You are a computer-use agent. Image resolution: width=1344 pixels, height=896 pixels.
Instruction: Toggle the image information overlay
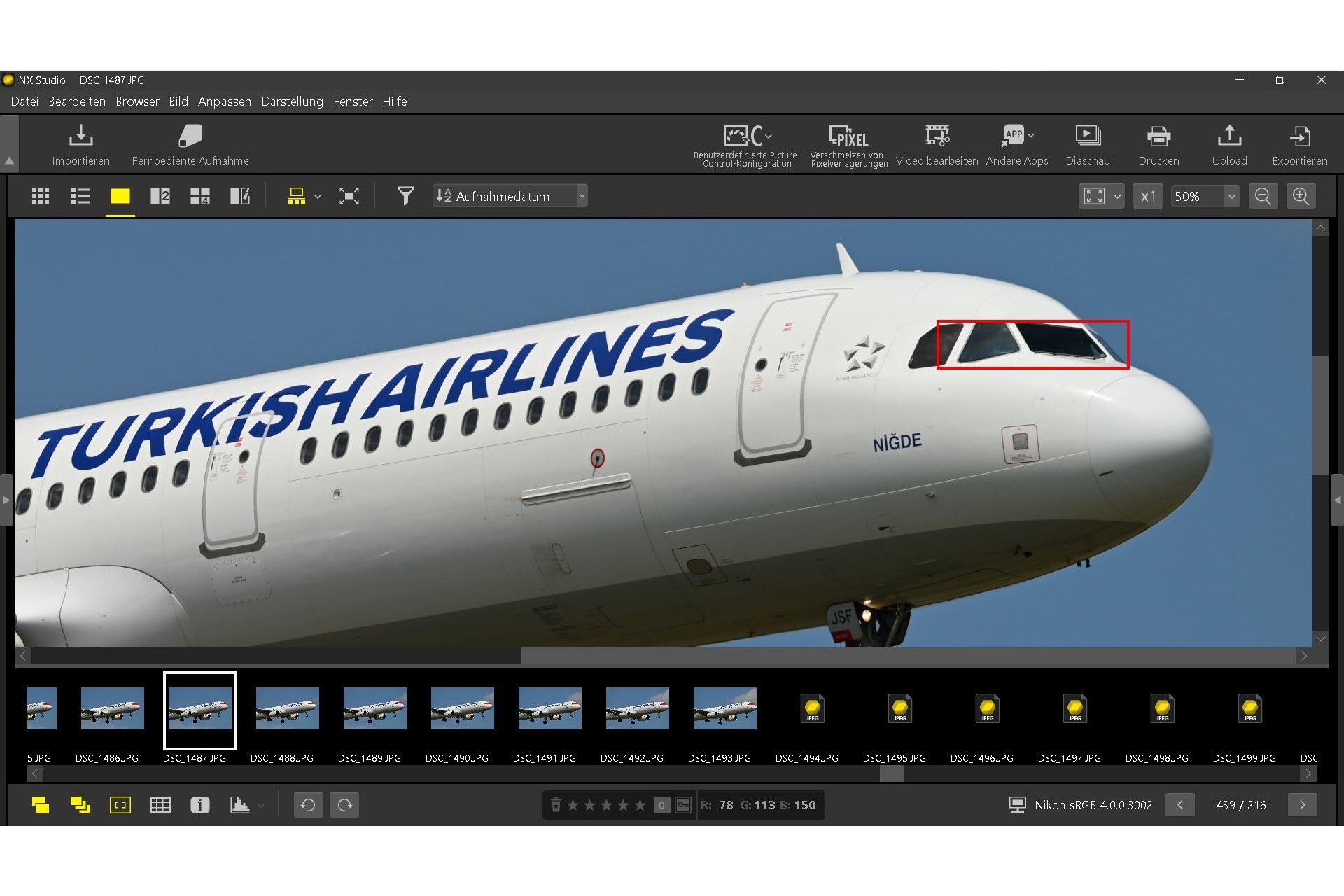pyautogui.click(x=200, y=805)
